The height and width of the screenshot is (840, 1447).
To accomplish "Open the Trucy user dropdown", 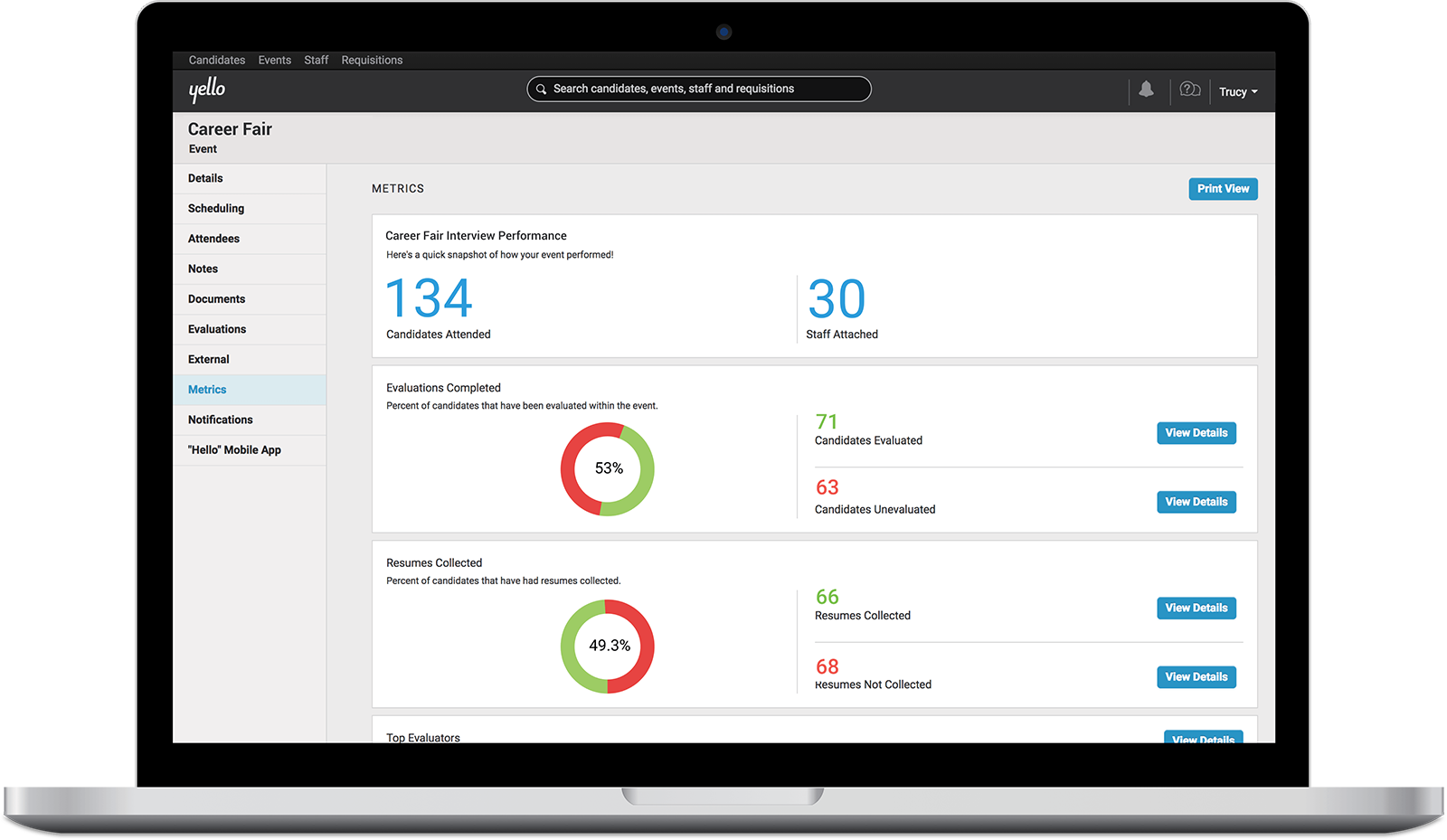I will point(1238,91).
